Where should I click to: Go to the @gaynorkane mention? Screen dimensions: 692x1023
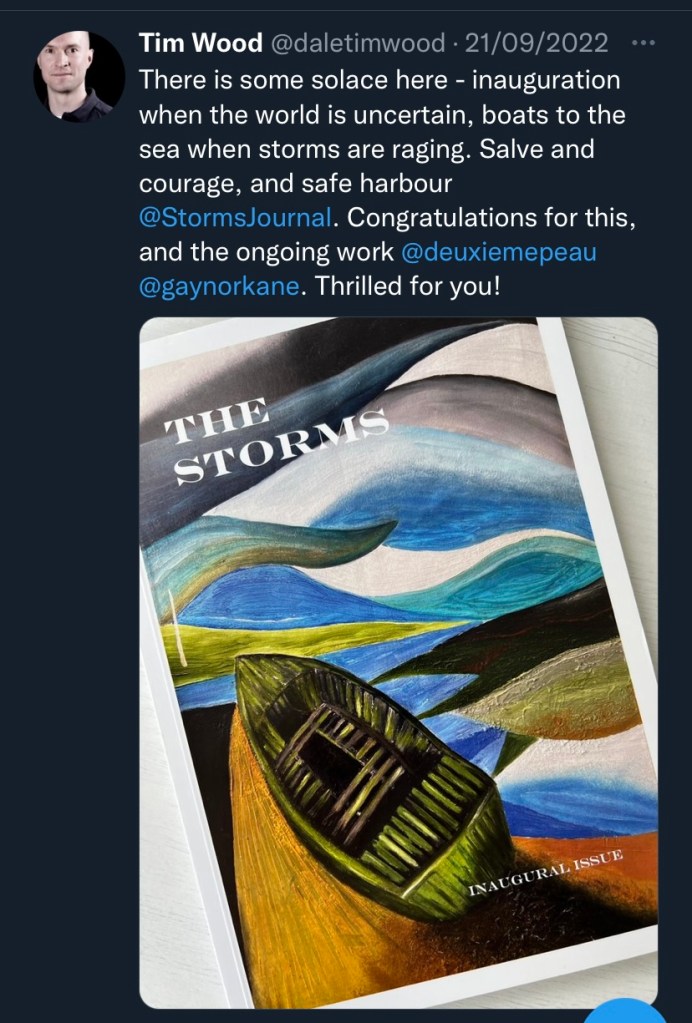[x=221, y=287]
